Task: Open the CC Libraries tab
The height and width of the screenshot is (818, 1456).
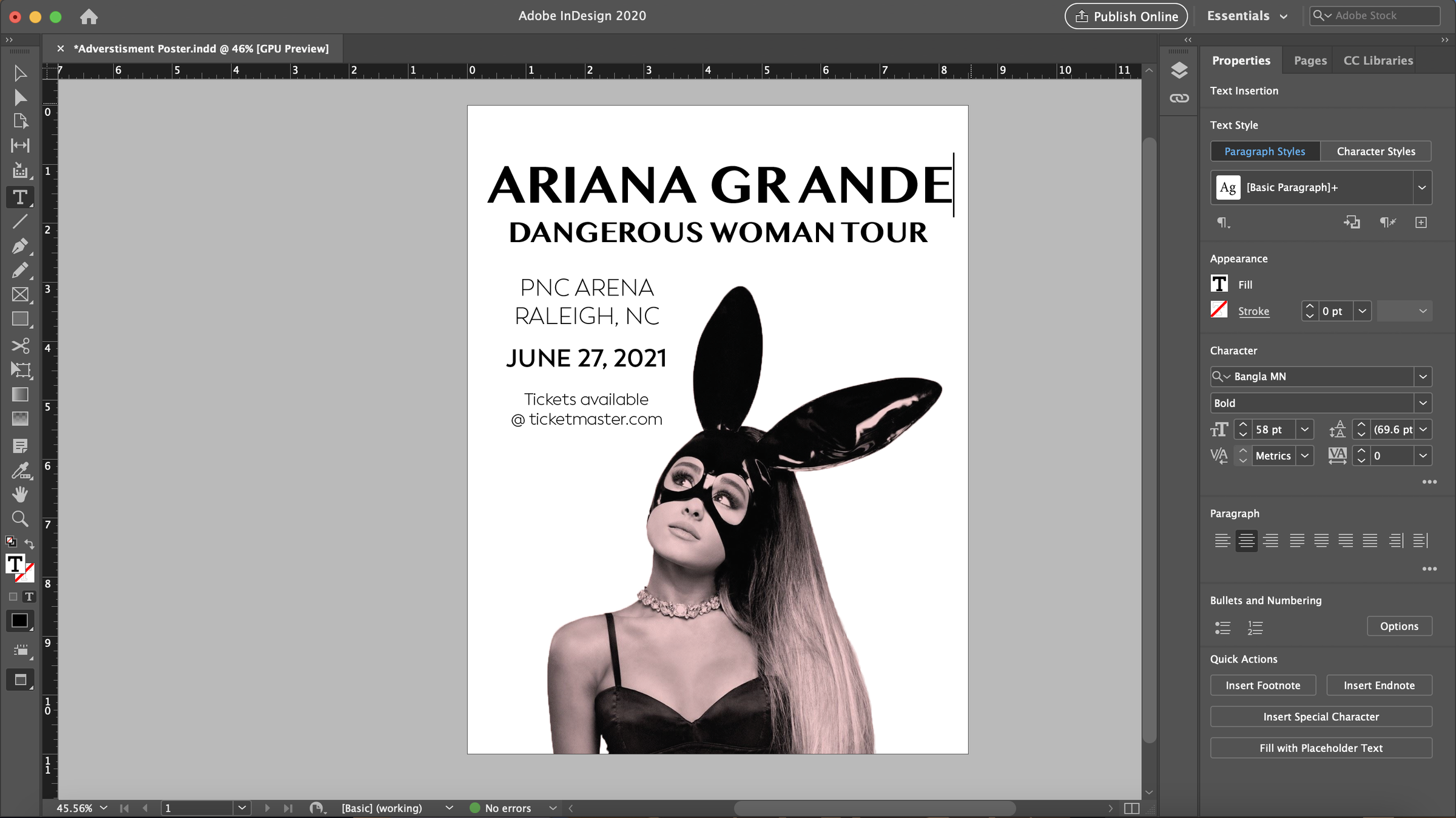Action: coord(1378,61)
